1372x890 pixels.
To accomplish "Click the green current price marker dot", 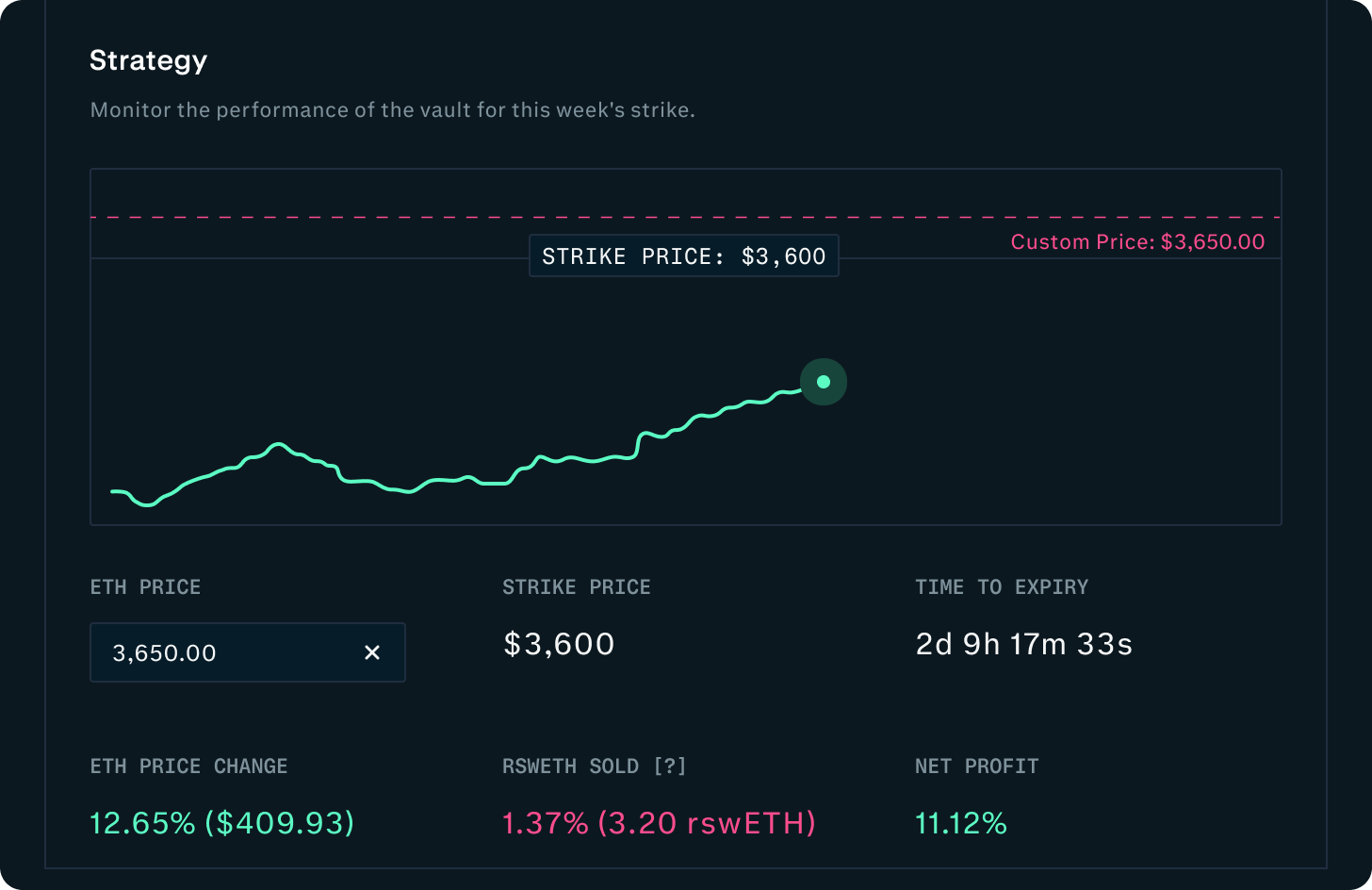I will click(x=824, y=382).
